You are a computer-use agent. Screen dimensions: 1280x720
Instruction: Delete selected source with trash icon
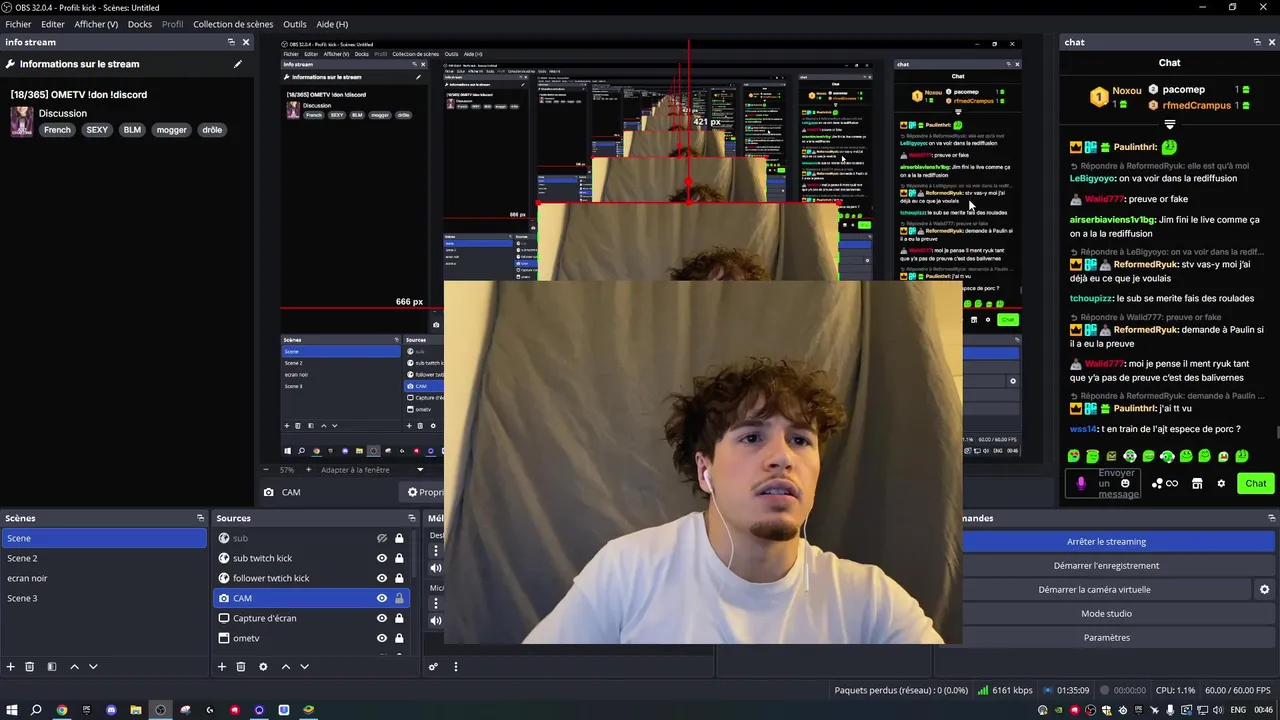tap(241, 667)
